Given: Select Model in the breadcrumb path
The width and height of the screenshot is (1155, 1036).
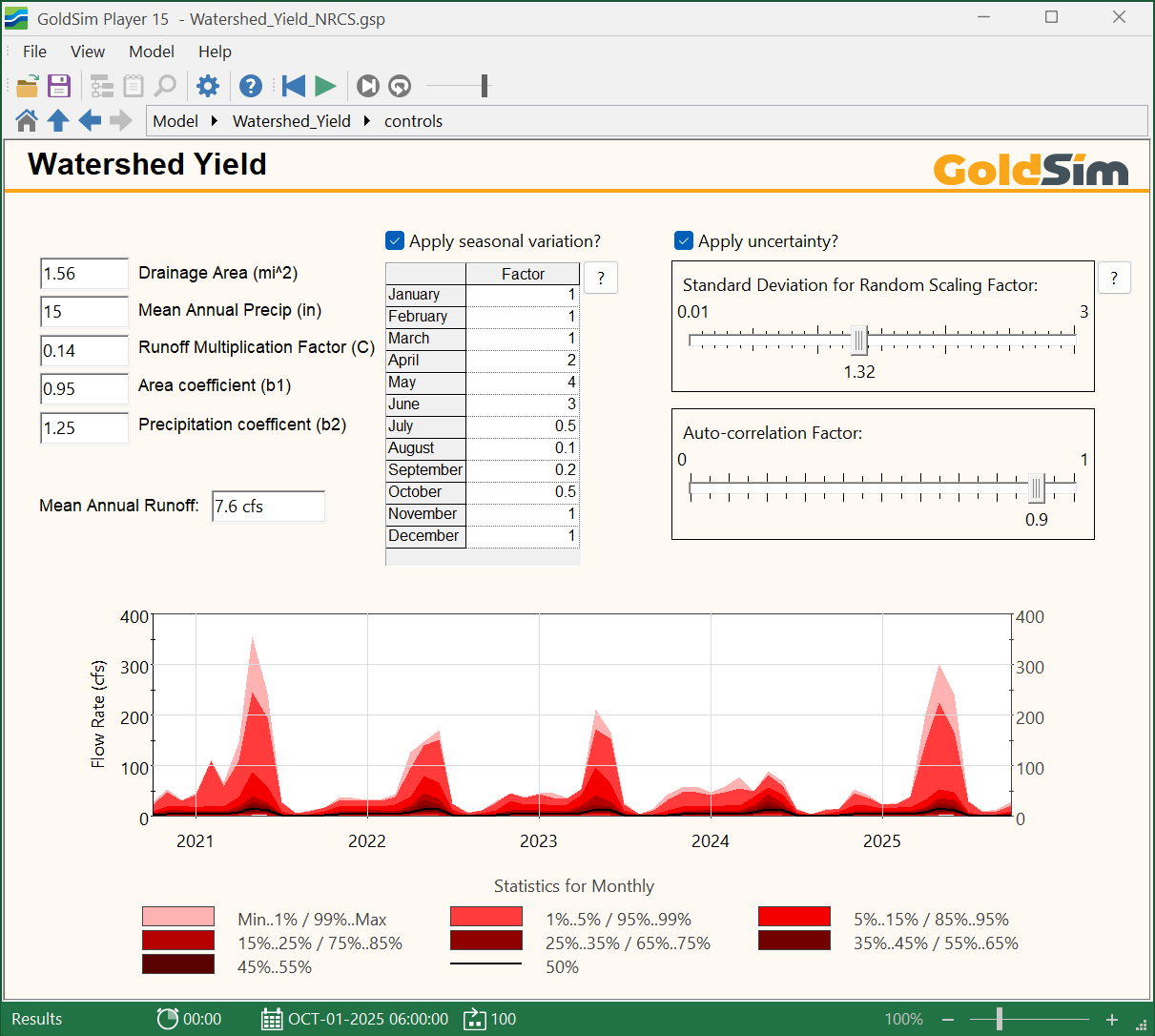Looking at the screenshot, I should 175,121.
